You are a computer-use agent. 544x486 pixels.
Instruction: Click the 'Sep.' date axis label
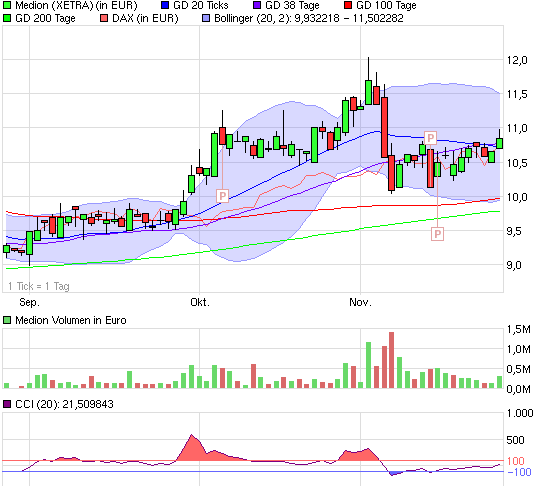coord(29,302)
